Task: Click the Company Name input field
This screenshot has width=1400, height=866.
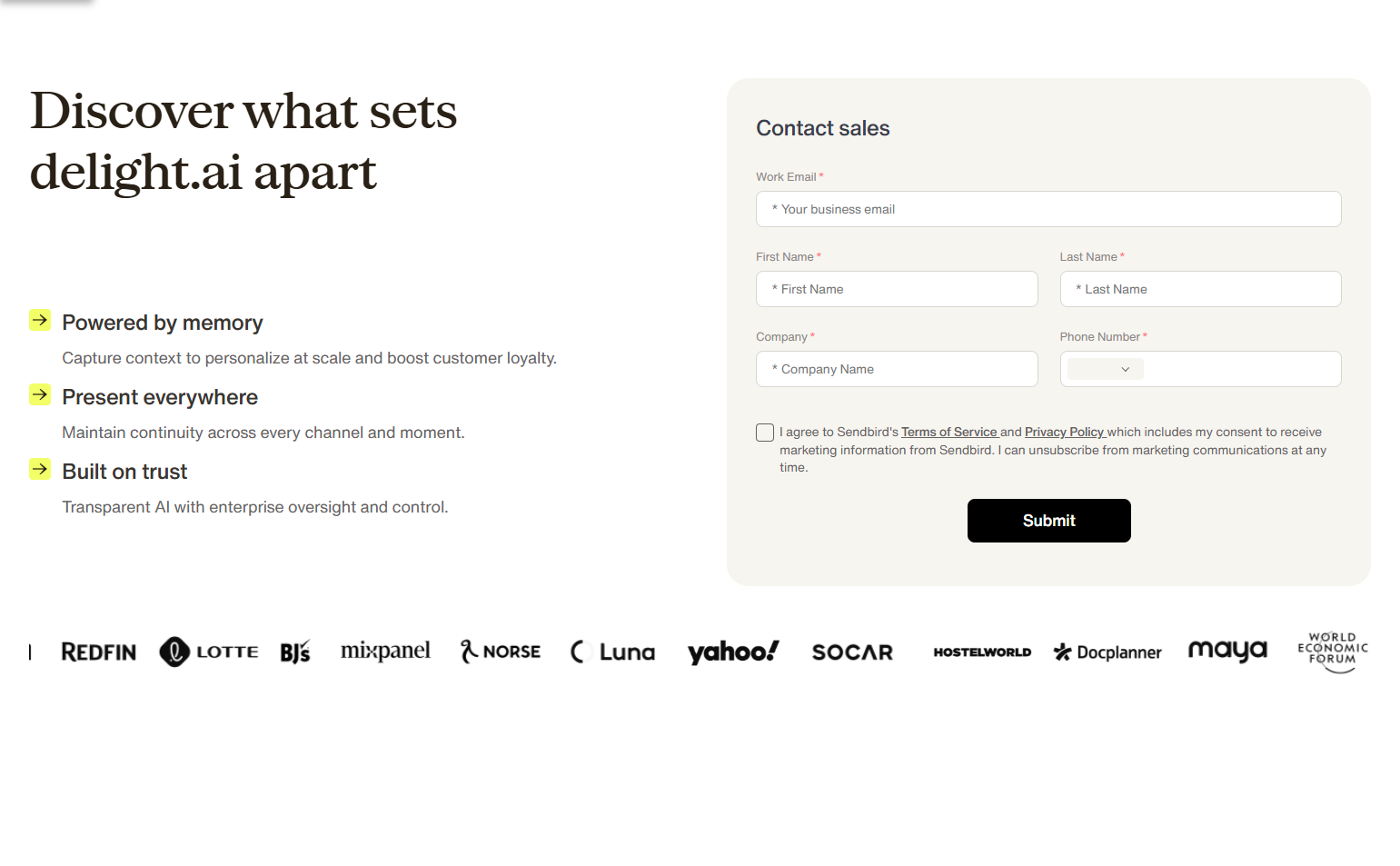Action: pyautogui.click(x=897, y=369)
